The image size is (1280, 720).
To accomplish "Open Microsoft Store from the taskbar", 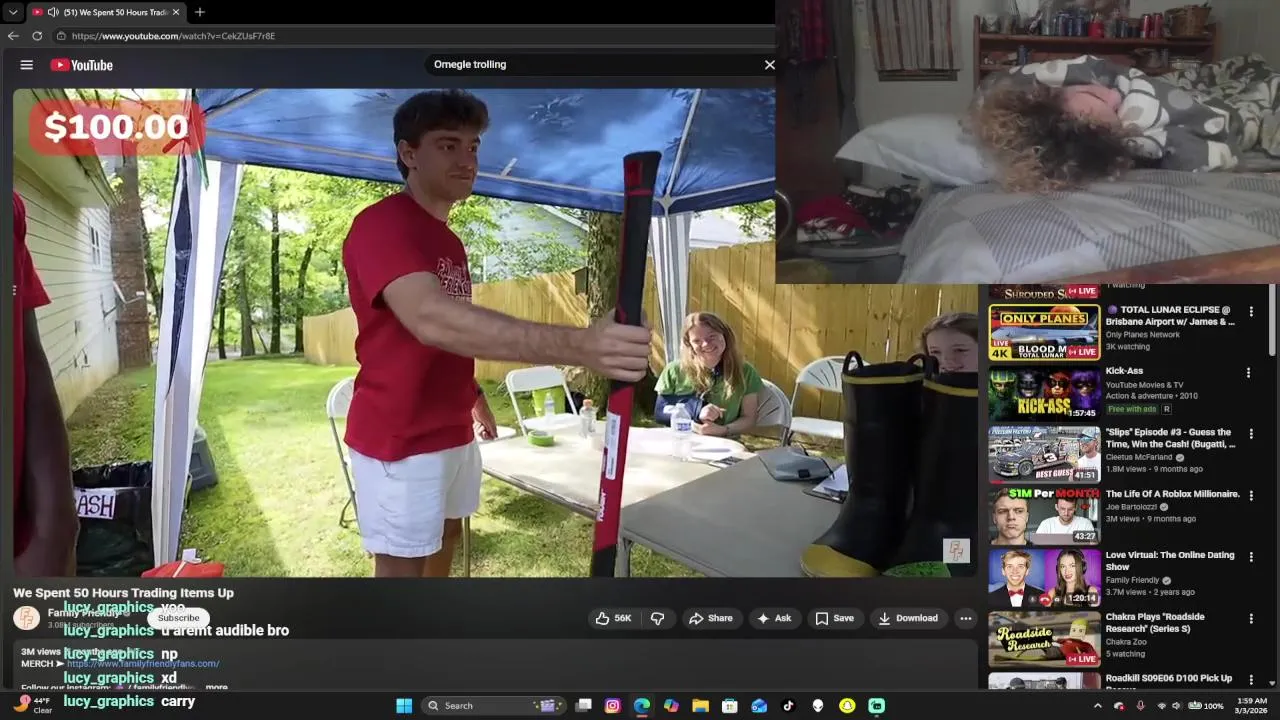I will (730, 705).
